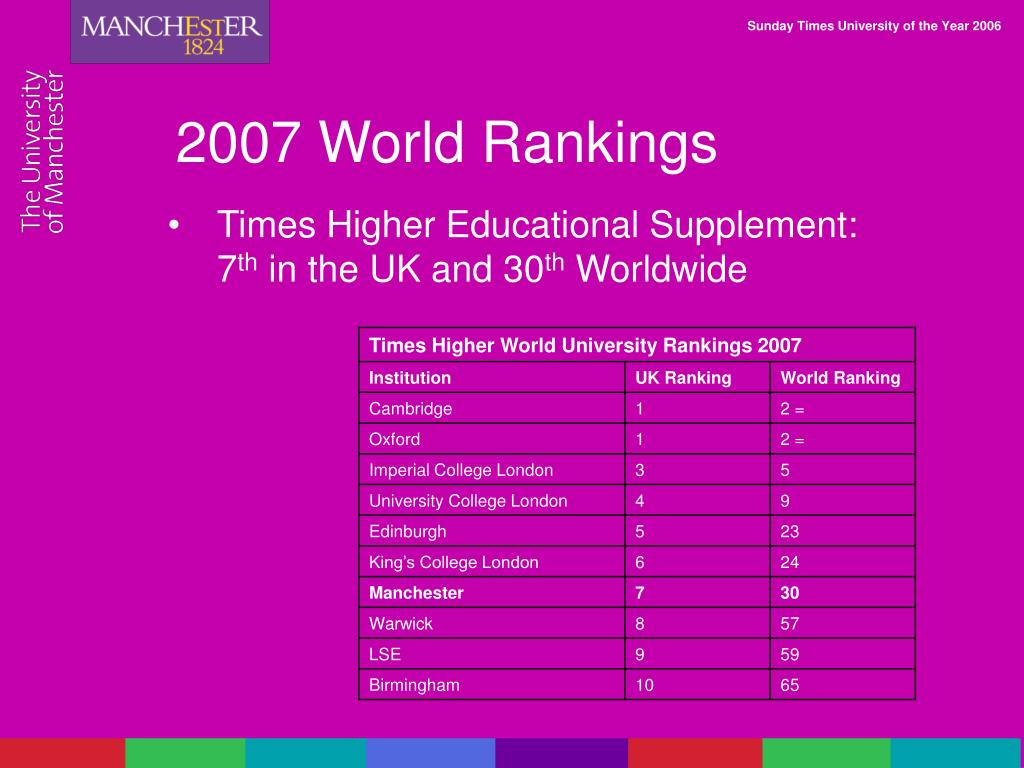Viewport: 1024px width, 768px height.
Task: Select the 'Imperial College London' cell
Action: click(492, 470)
